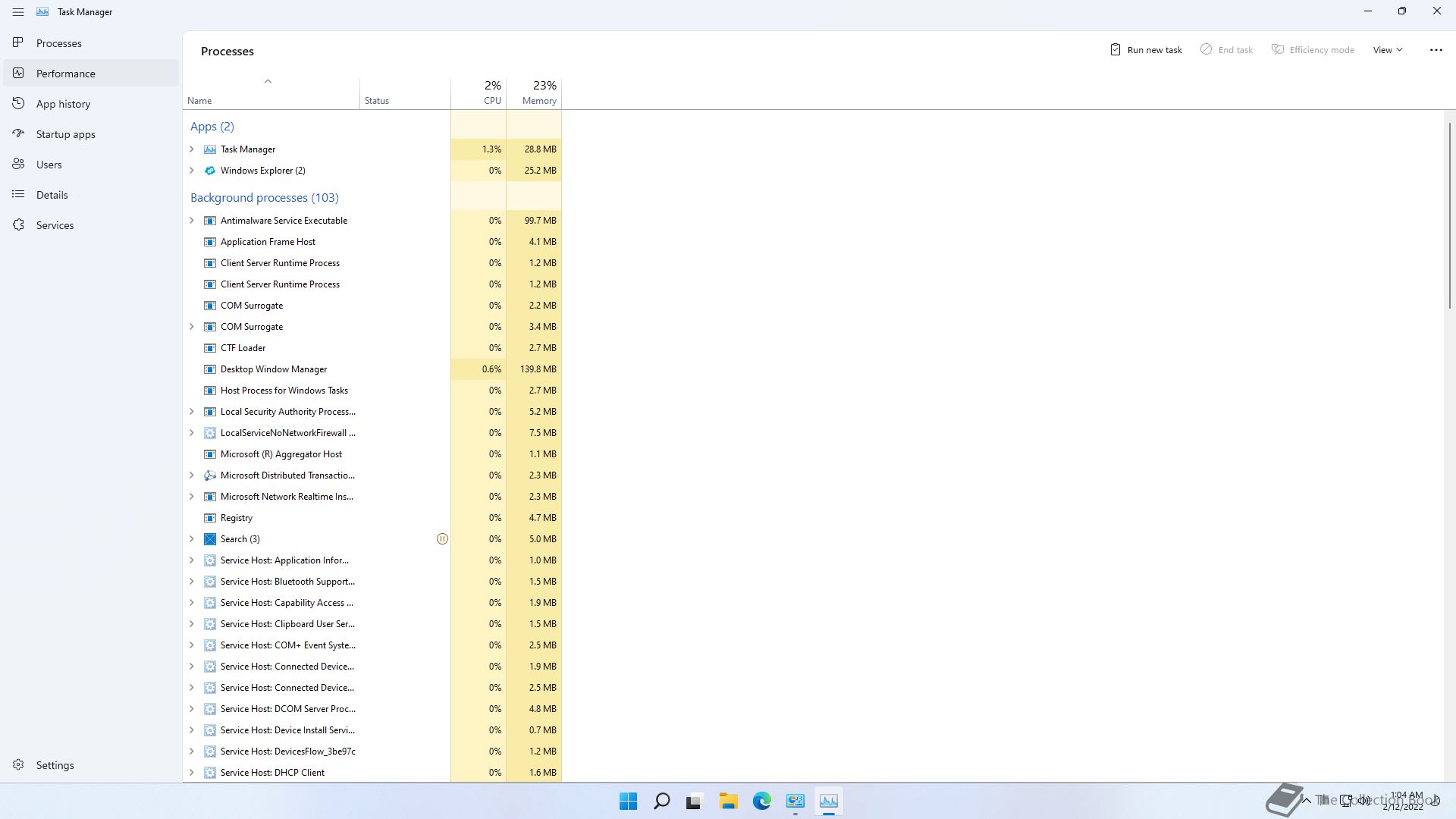
Task: Go to Startup apps page
Action: pyautogui.click(x=91, y=134)
